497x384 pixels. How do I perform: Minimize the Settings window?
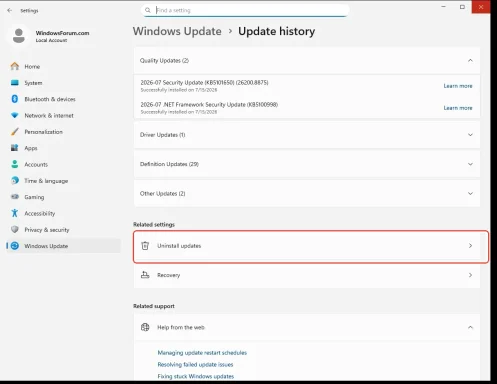pyautogui.click(x=443, y=7)
